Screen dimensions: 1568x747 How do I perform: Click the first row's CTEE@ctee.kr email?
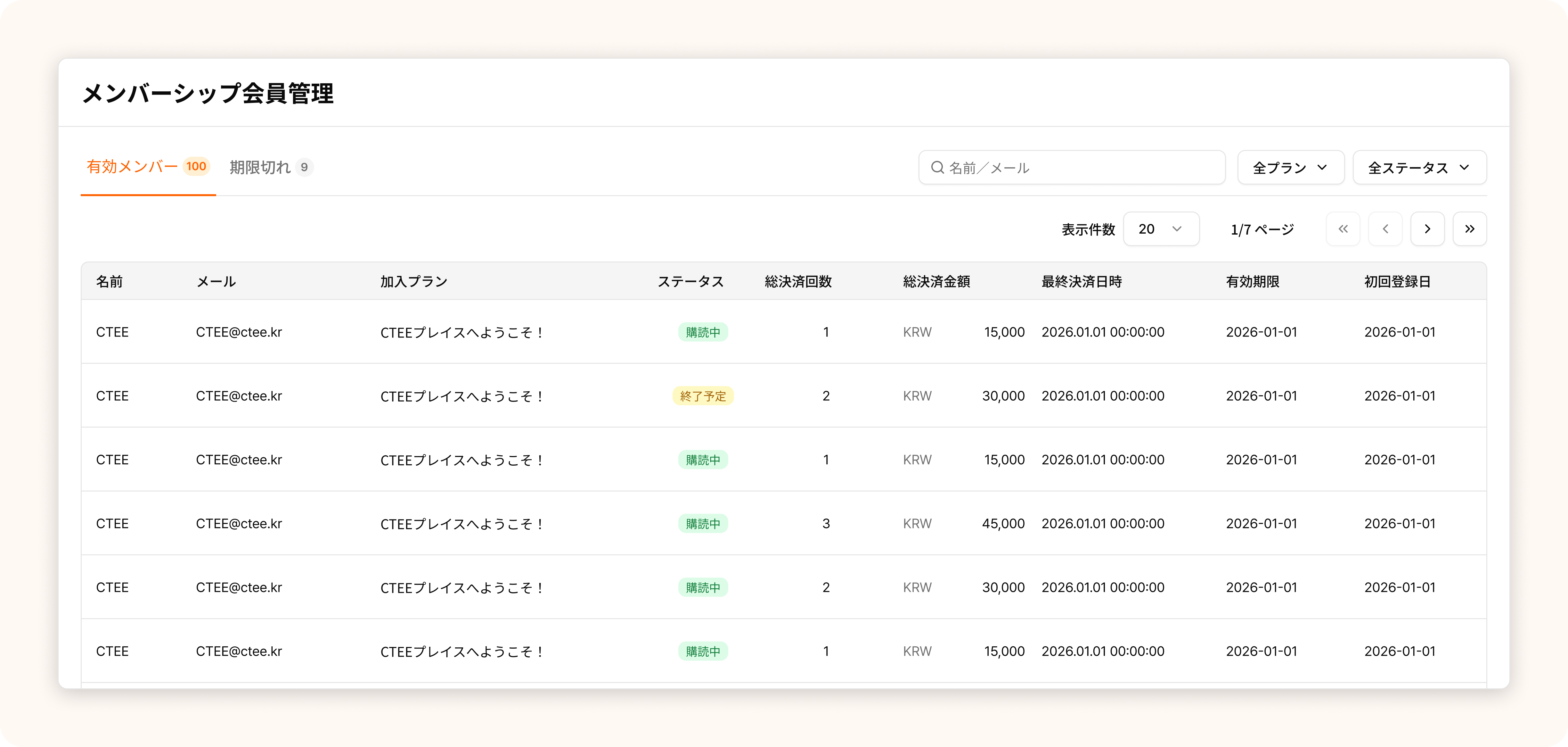point(239,332)
